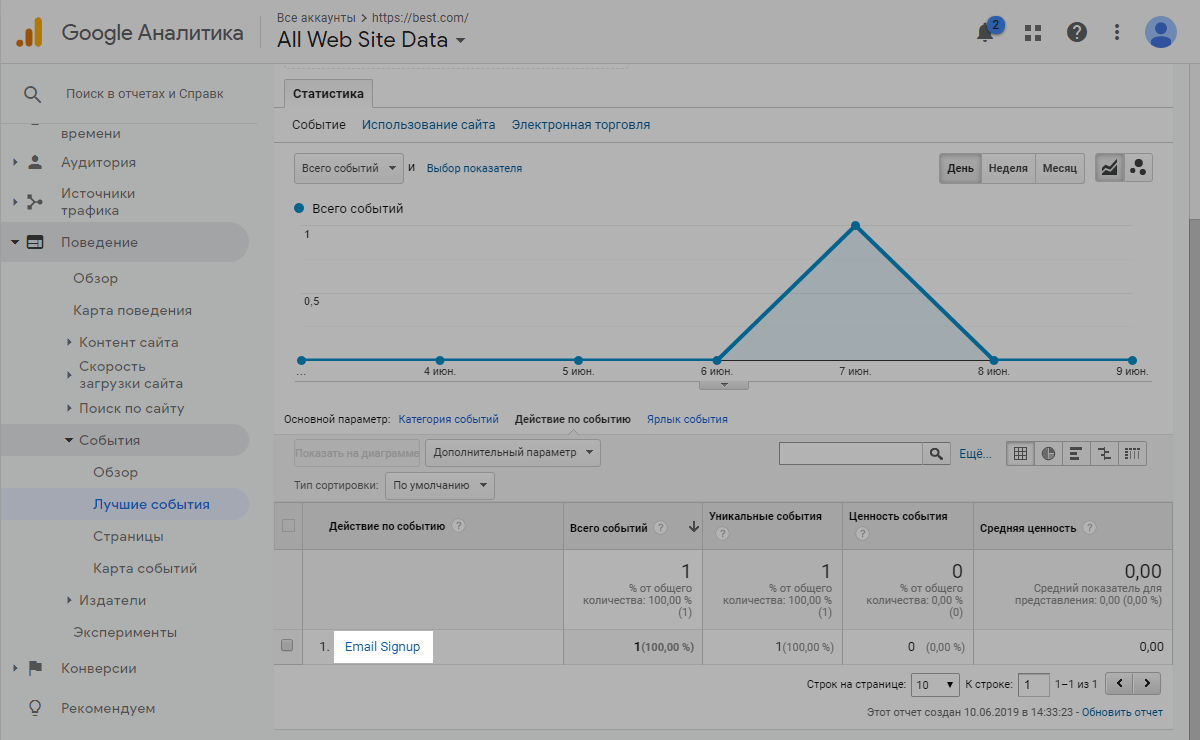Open the Google apps grid icon

pyautogui.click(x=1033, y=32)
